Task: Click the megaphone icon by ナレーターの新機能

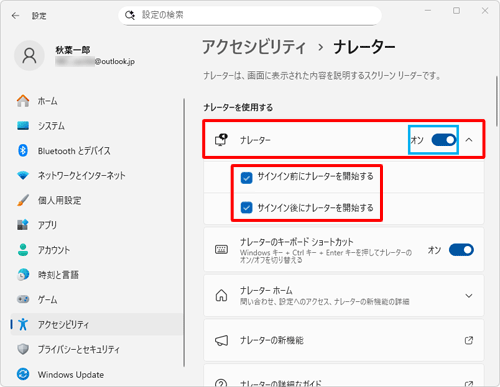Action: [x=221, y=340]
